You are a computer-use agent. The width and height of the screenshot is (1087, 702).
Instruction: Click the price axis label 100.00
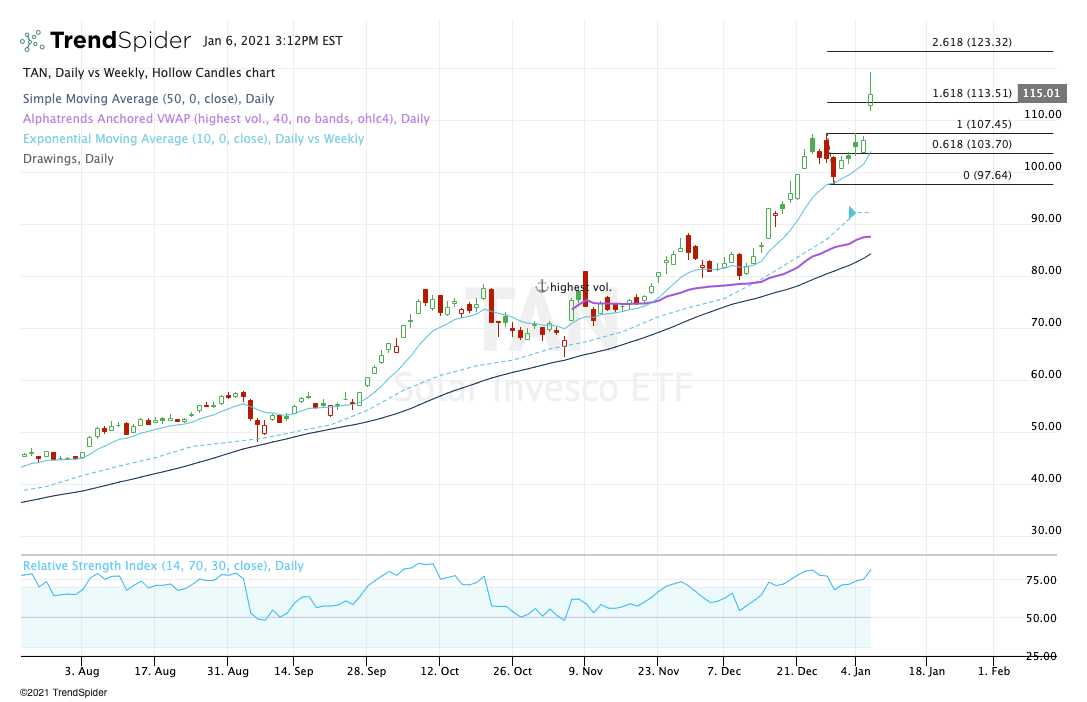click(1045, 166)
